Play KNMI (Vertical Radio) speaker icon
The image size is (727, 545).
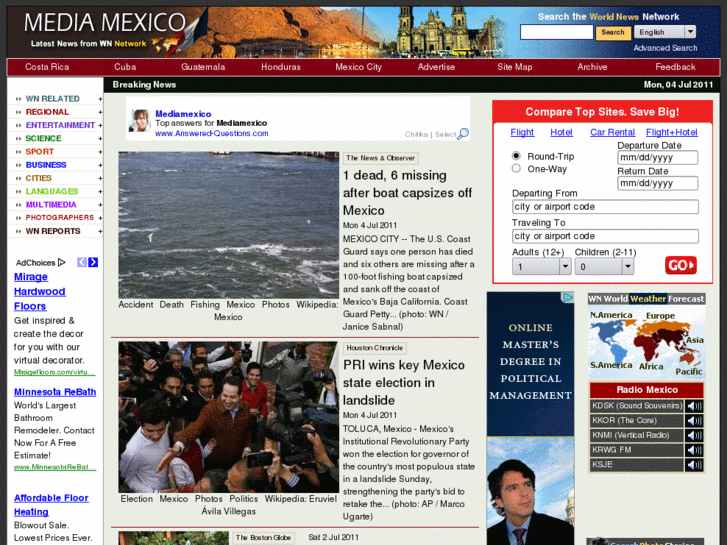[694, 436]
